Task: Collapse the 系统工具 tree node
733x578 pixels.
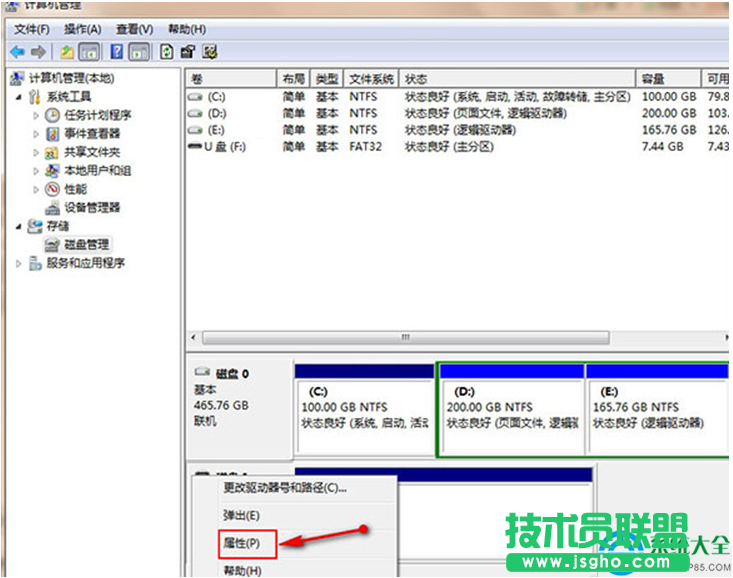Action: 19,97
